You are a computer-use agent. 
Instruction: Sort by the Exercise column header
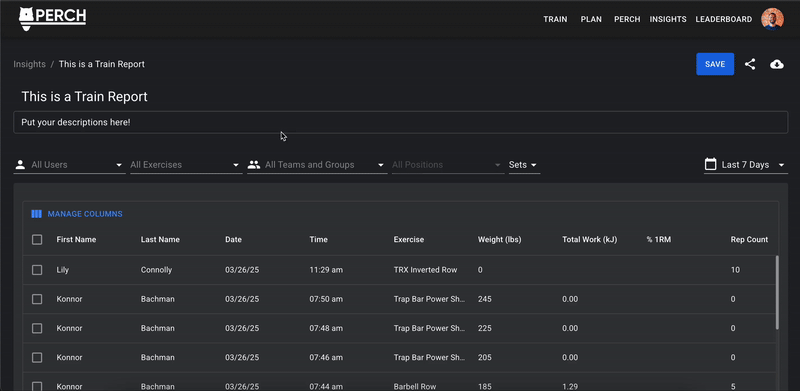tap(409, 239)
